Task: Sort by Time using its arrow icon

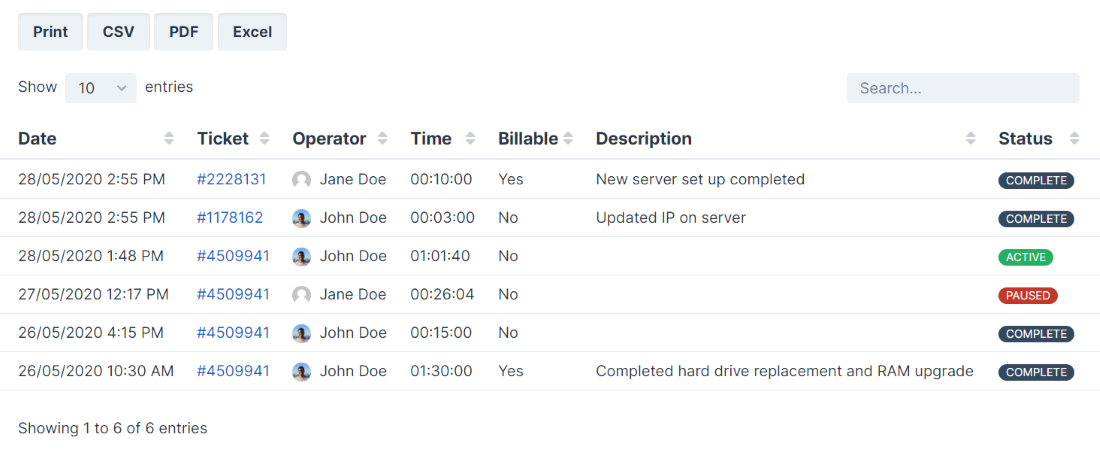Action: 470,139
